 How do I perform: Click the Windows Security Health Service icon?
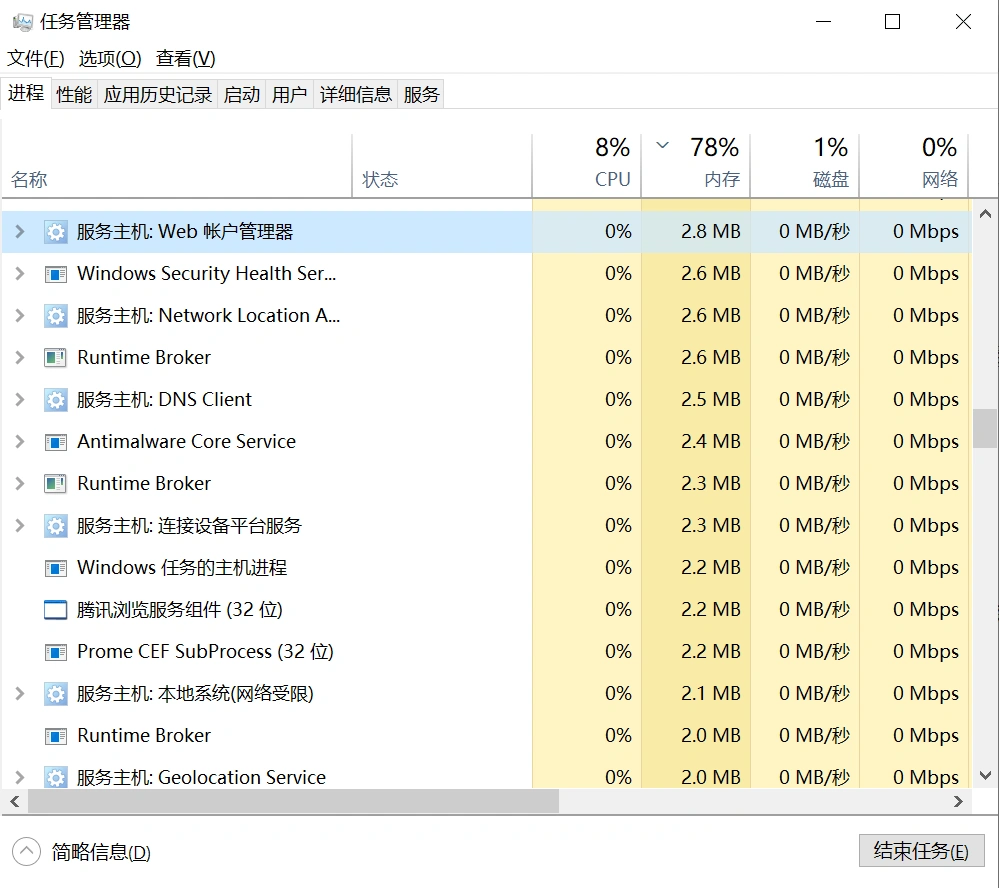point(55,273)
